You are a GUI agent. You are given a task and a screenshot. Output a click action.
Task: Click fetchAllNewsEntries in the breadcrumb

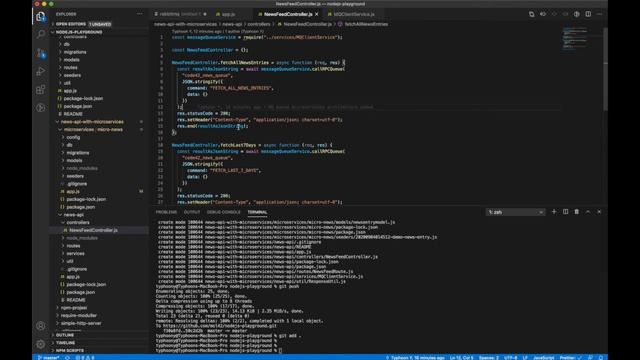pyautogui.click(x=366, y=24)
